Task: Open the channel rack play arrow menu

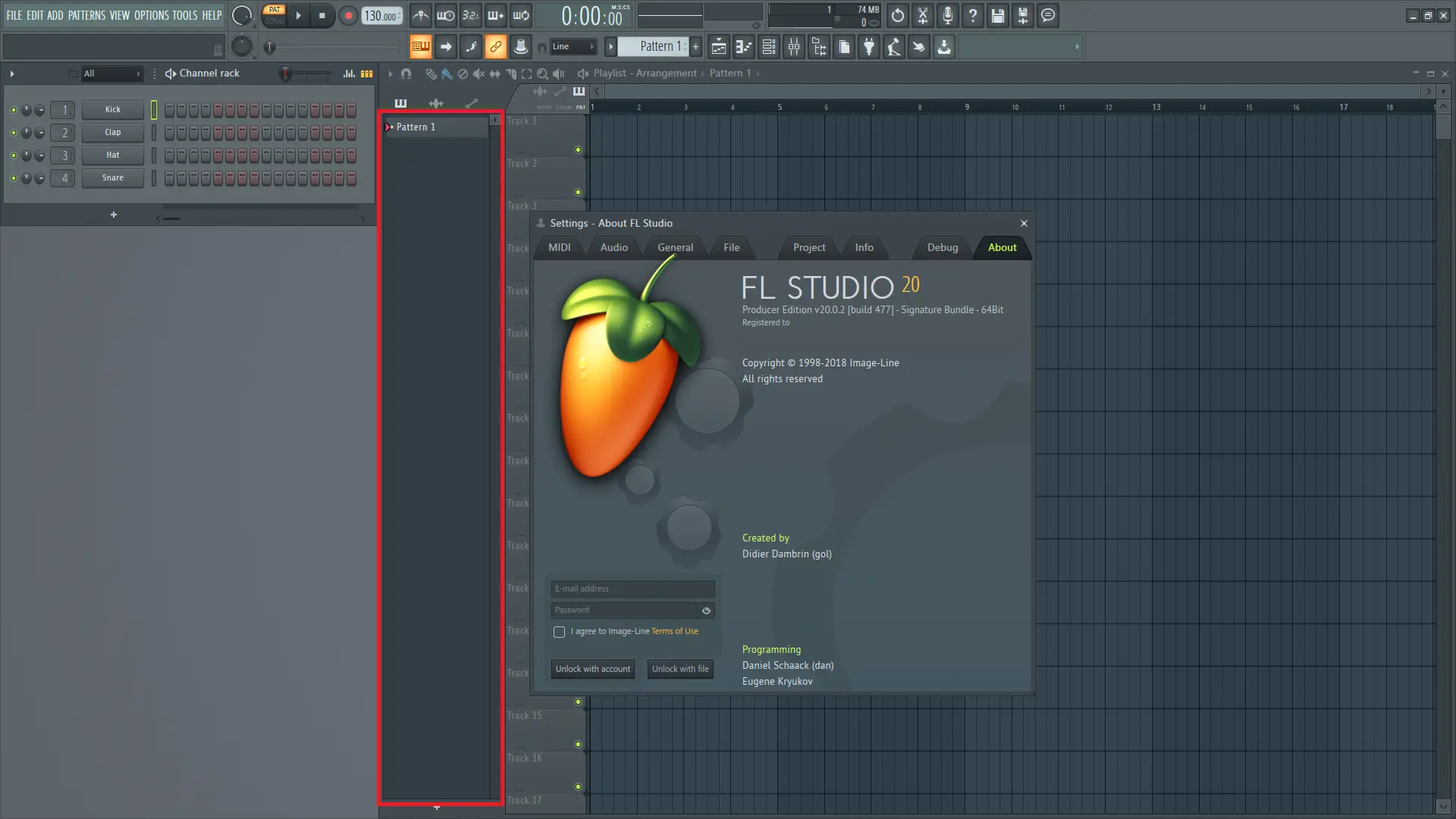Action: point(12,74)
